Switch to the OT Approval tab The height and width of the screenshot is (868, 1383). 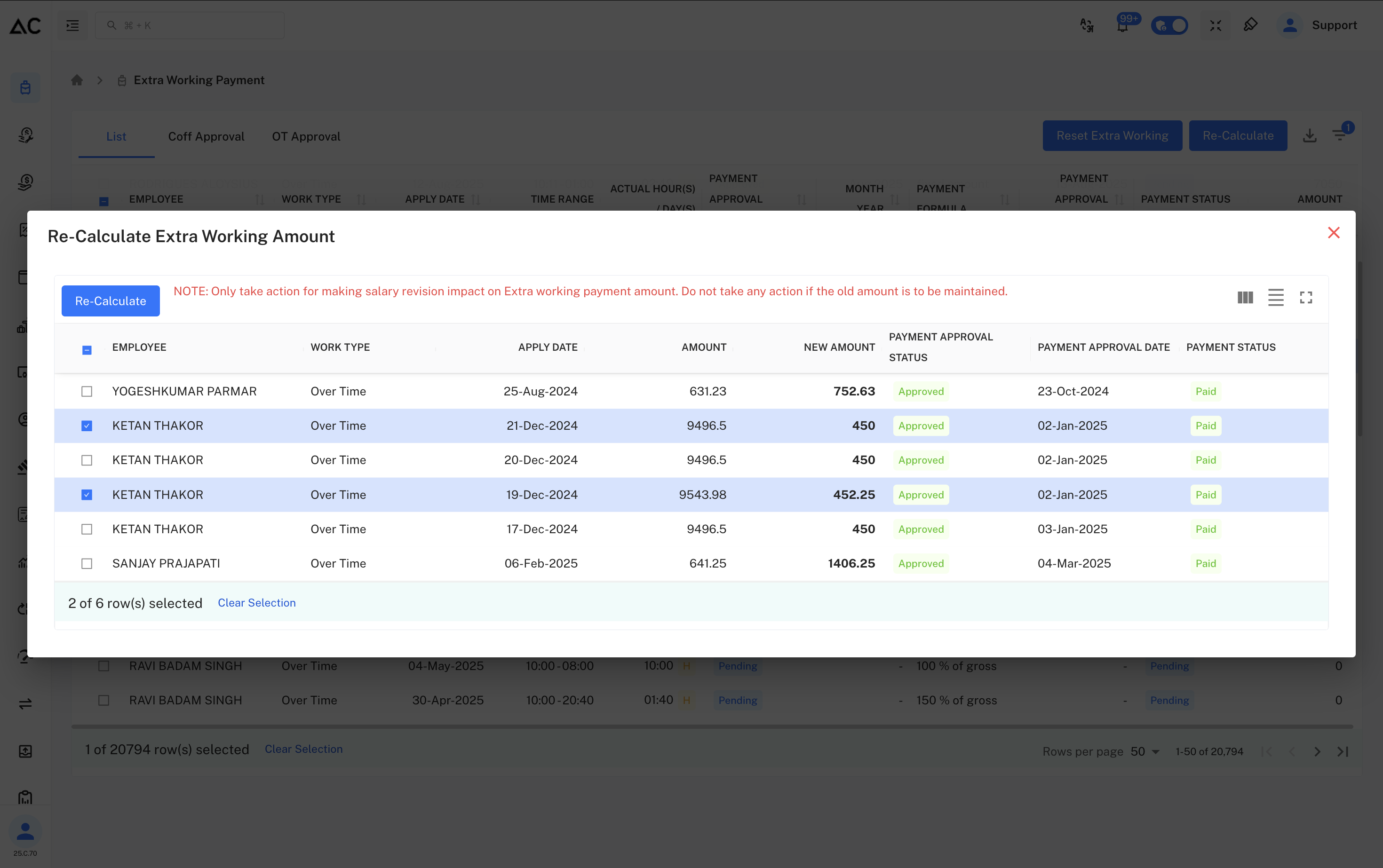click(x=306, y=136)
